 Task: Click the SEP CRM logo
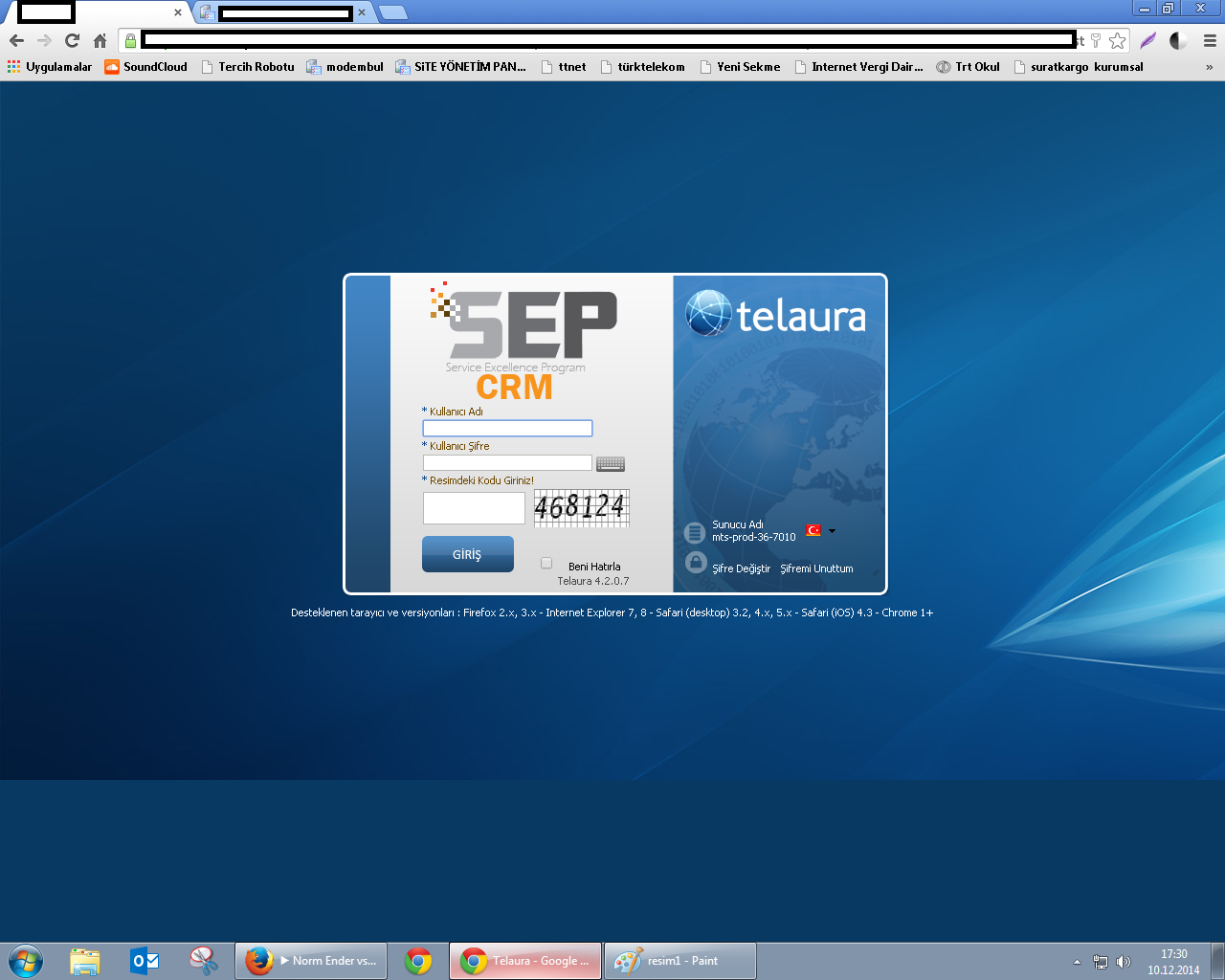[523, 340]
